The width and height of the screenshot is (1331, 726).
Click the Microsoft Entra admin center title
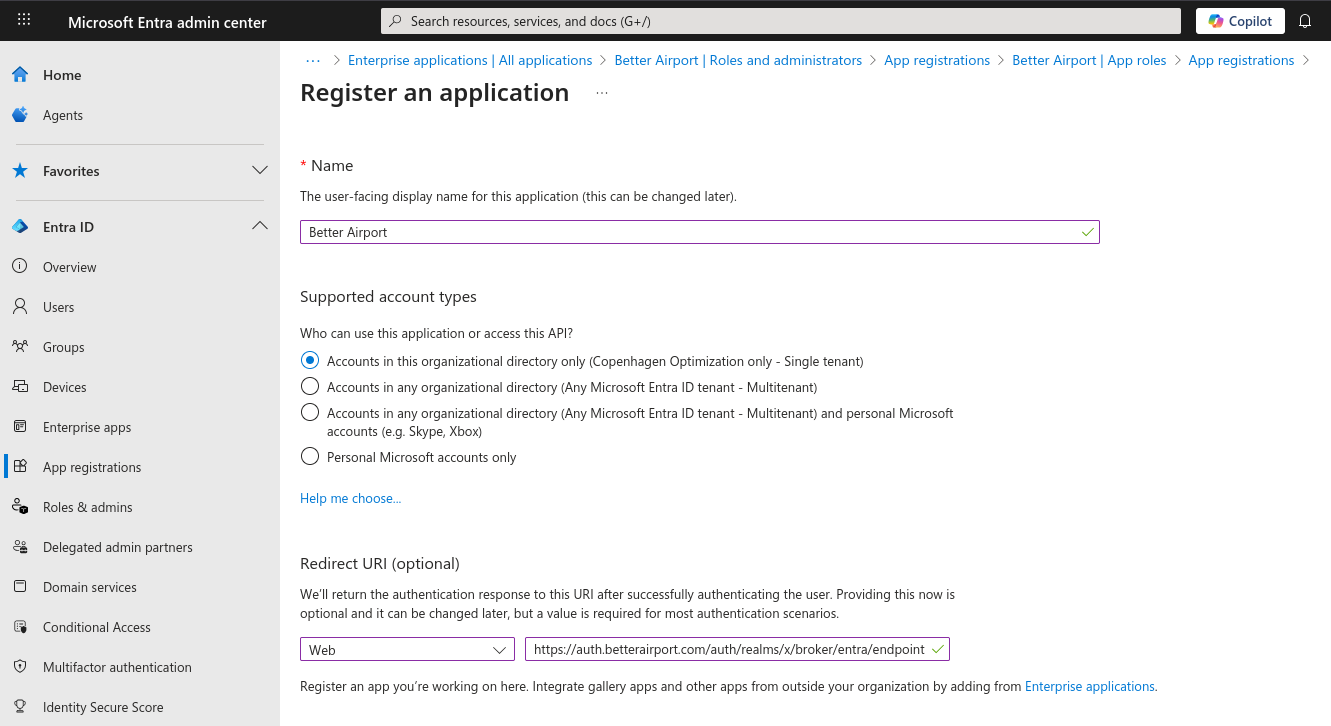point(167,22)
